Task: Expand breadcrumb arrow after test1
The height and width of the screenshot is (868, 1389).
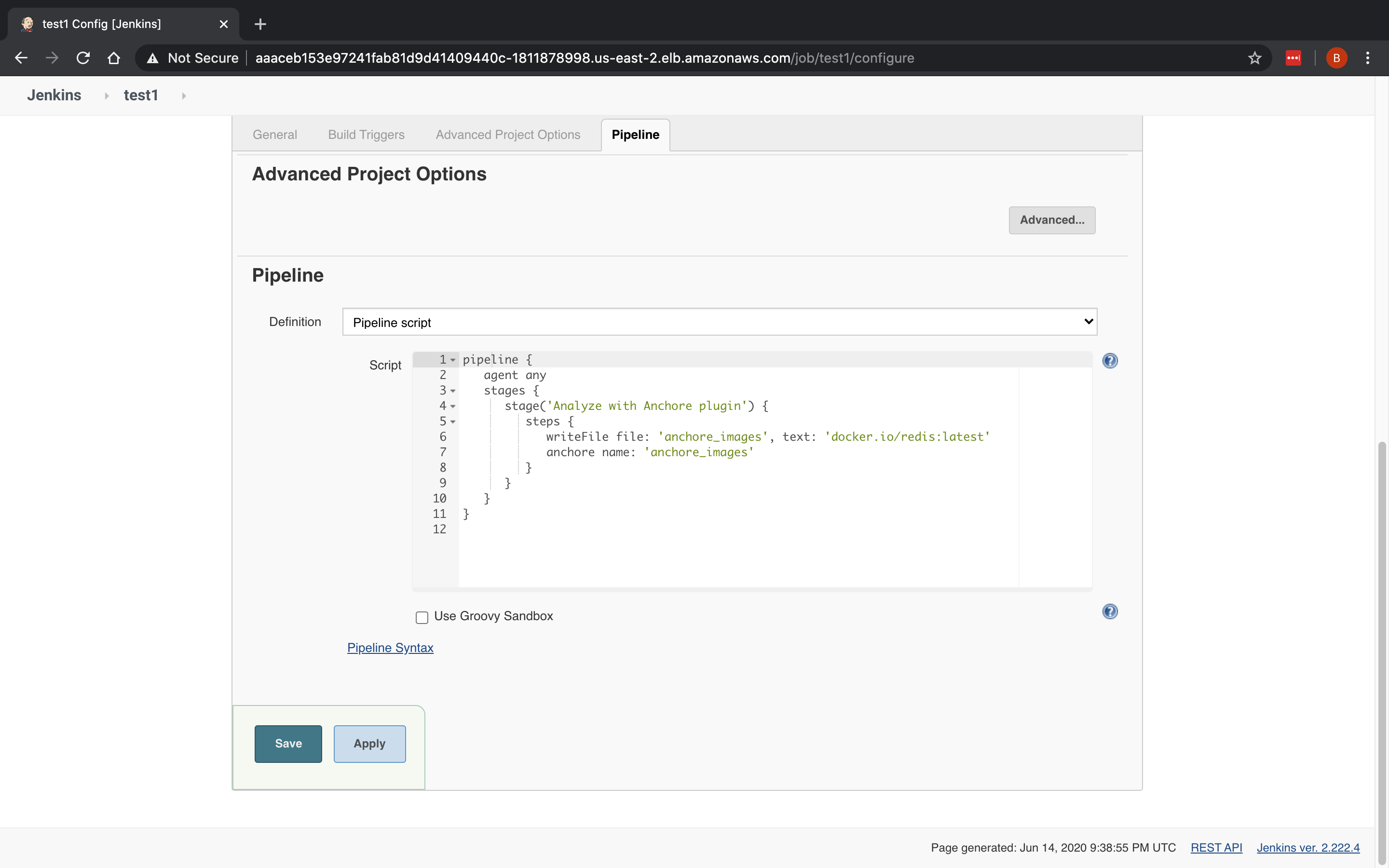Action: coord(184,96)
